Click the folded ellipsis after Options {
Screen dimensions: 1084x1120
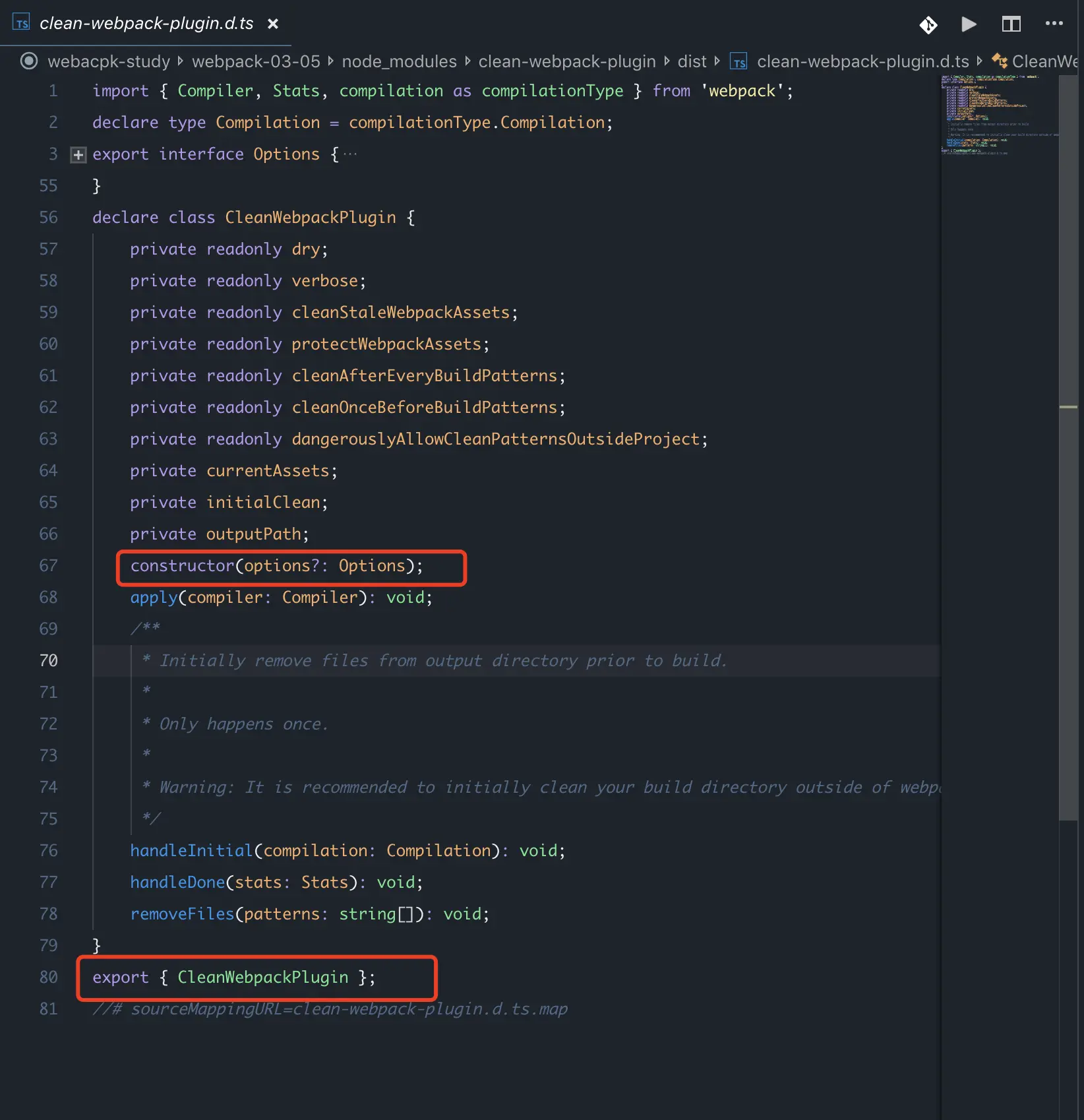coord(350,154)
